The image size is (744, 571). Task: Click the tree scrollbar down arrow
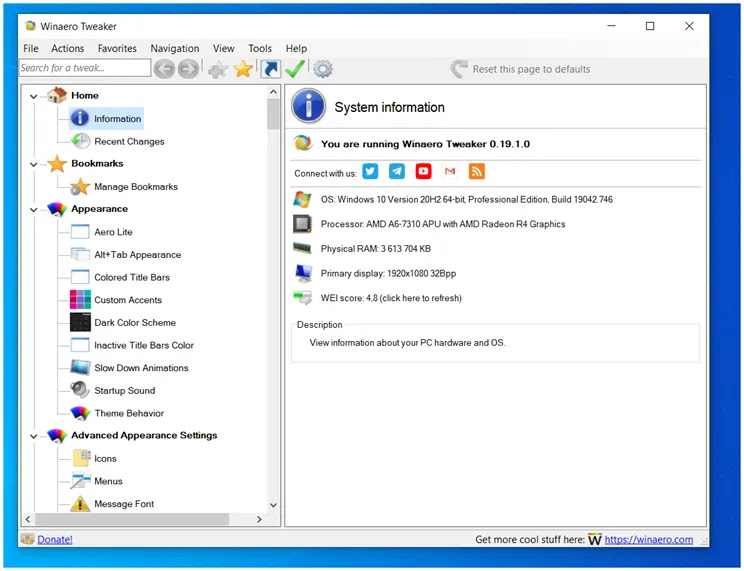click(x=273, y=505)
